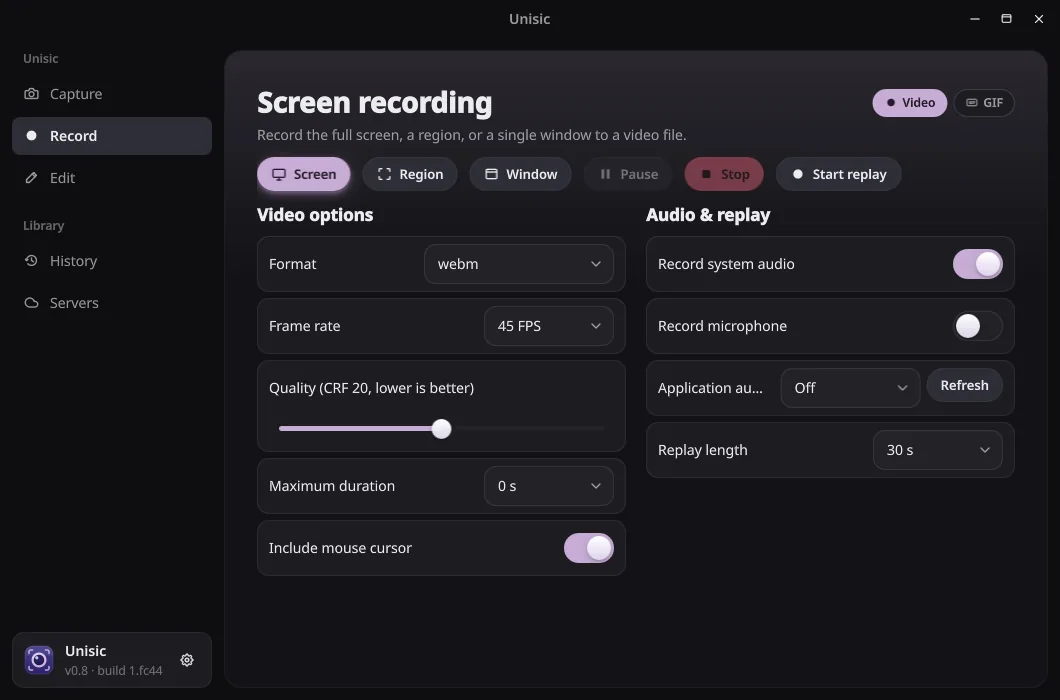The width and height of the screenshot is (1060, 700).
Task: Click the Screen recording heading
Action: tap(375, 103)
